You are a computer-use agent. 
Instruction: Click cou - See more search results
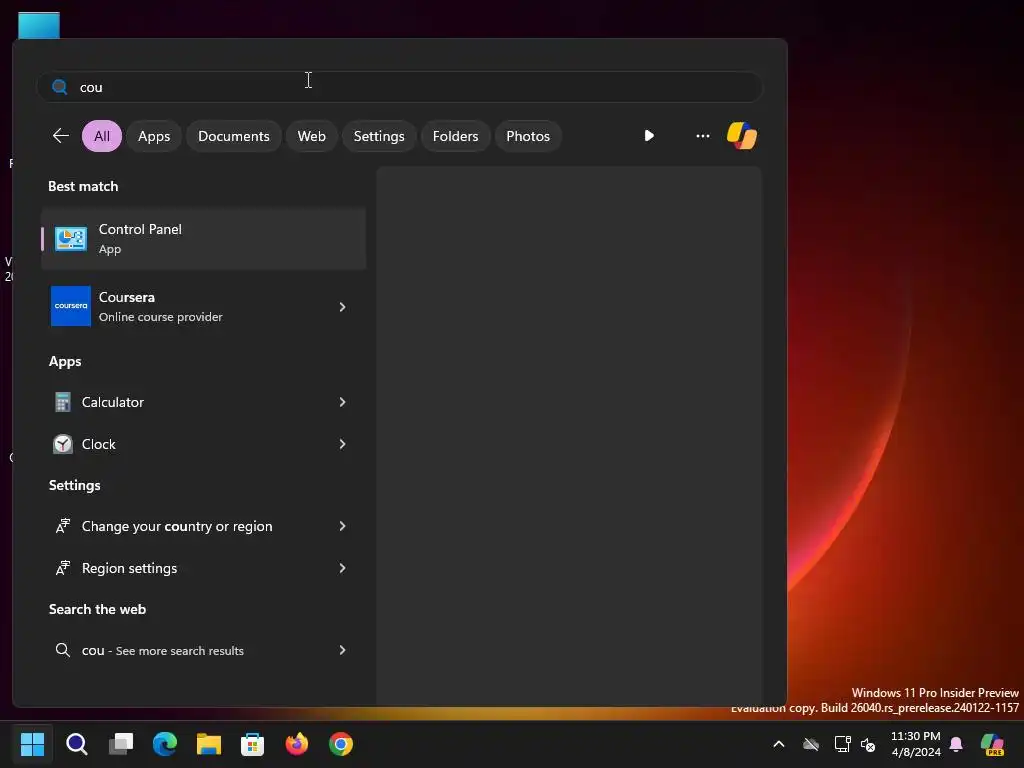(203, 650)
